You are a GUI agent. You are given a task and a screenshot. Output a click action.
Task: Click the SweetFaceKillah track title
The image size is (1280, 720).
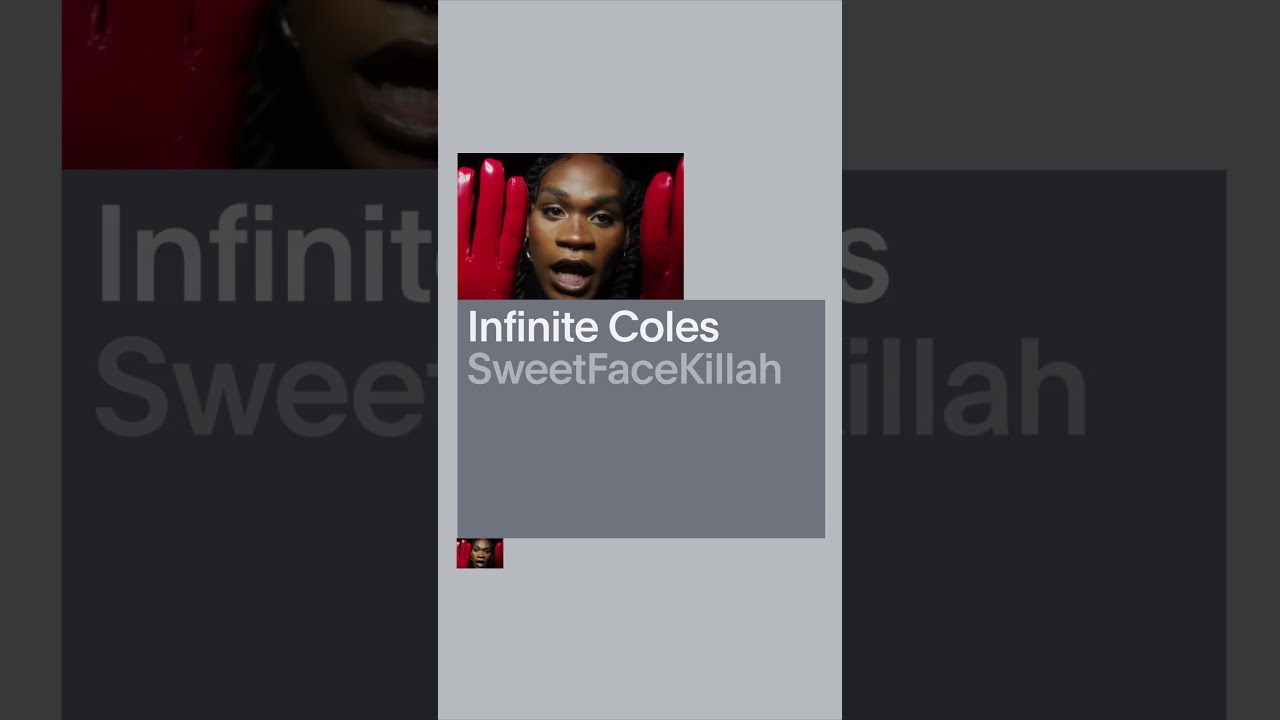click(624, 370)
